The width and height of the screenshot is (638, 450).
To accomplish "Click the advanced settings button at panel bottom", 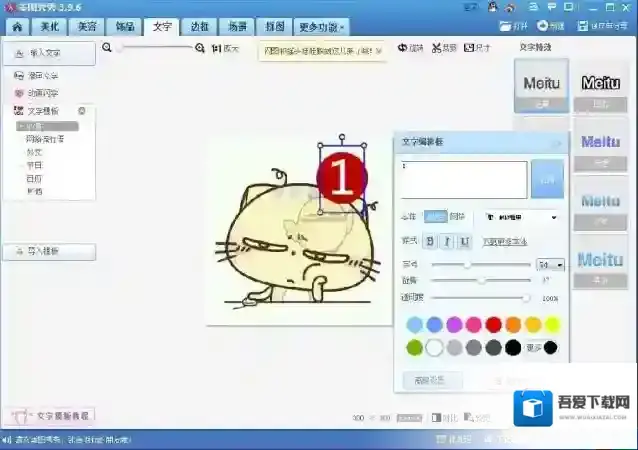I will tap(432, 380).
